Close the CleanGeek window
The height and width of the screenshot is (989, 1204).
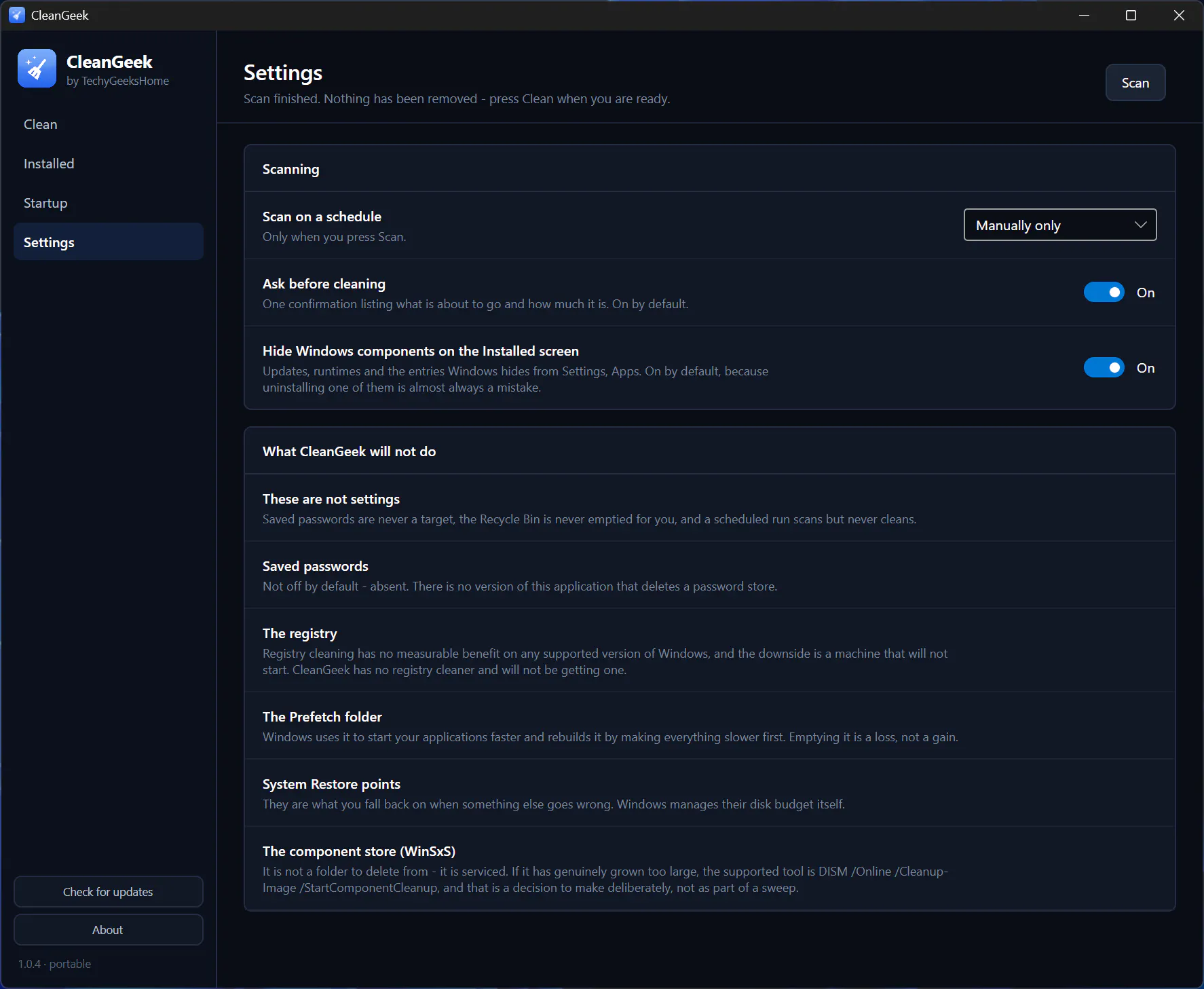coord(1179,15)
